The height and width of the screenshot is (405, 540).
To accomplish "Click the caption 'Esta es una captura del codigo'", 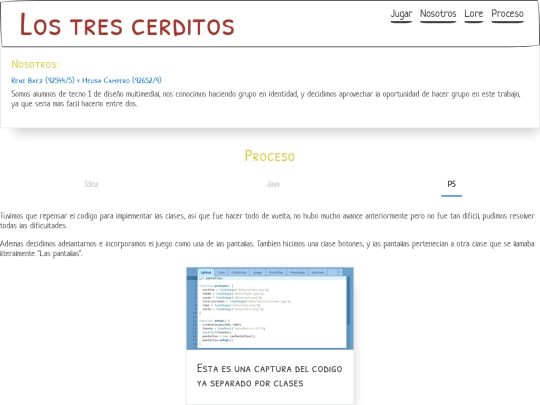I will click(x=270, y=376).
